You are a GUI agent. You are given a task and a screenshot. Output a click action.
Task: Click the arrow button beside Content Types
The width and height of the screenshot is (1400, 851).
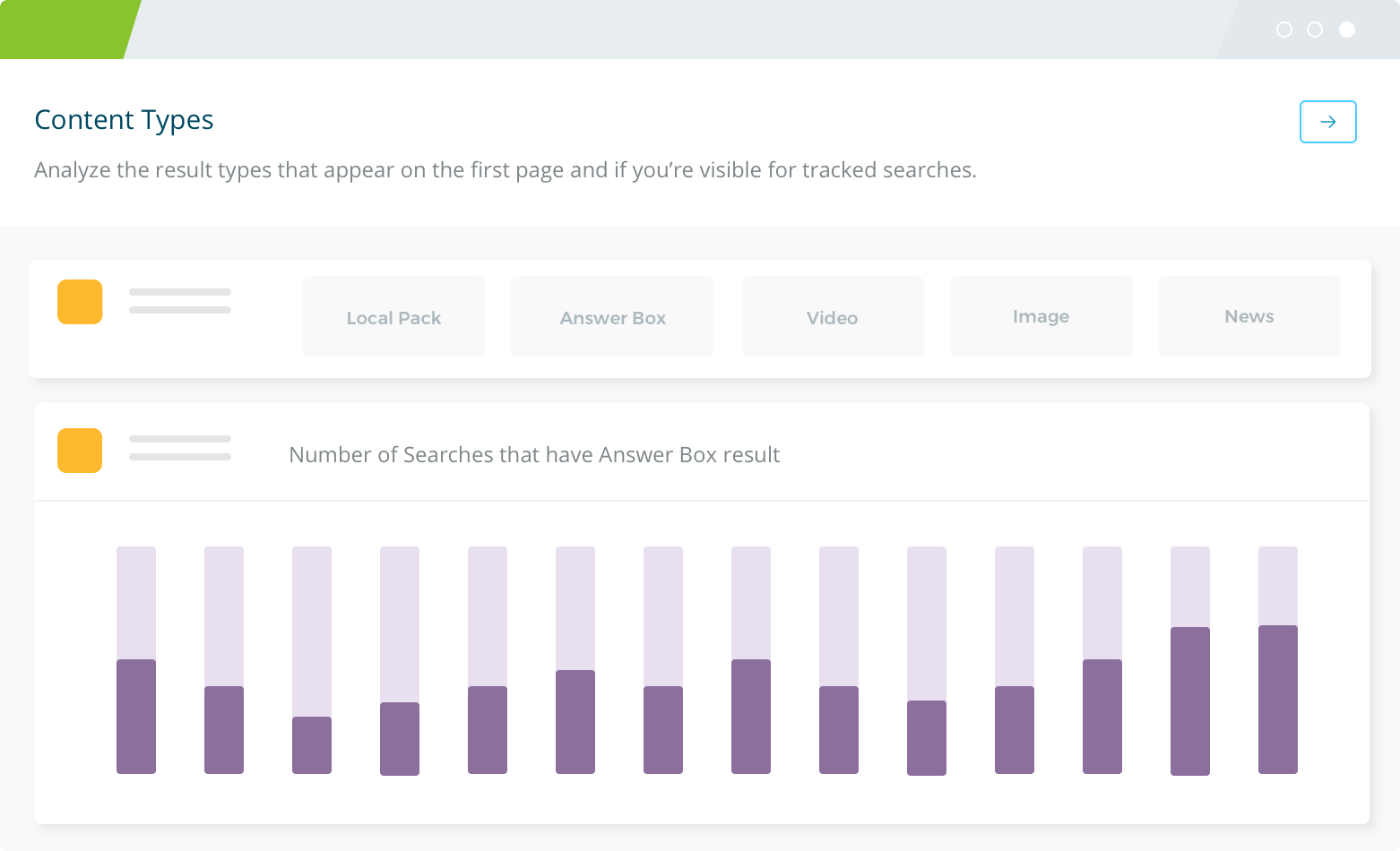tap(1327, 122)
